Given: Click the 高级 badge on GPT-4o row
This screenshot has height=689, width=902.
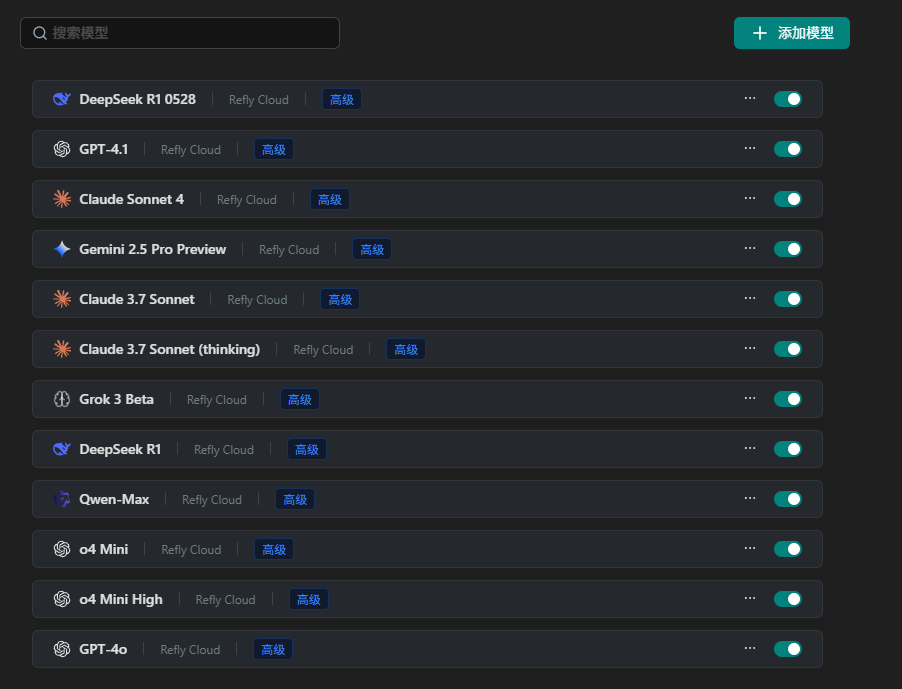Looking at the screenshot, I should tap(273, 649).
